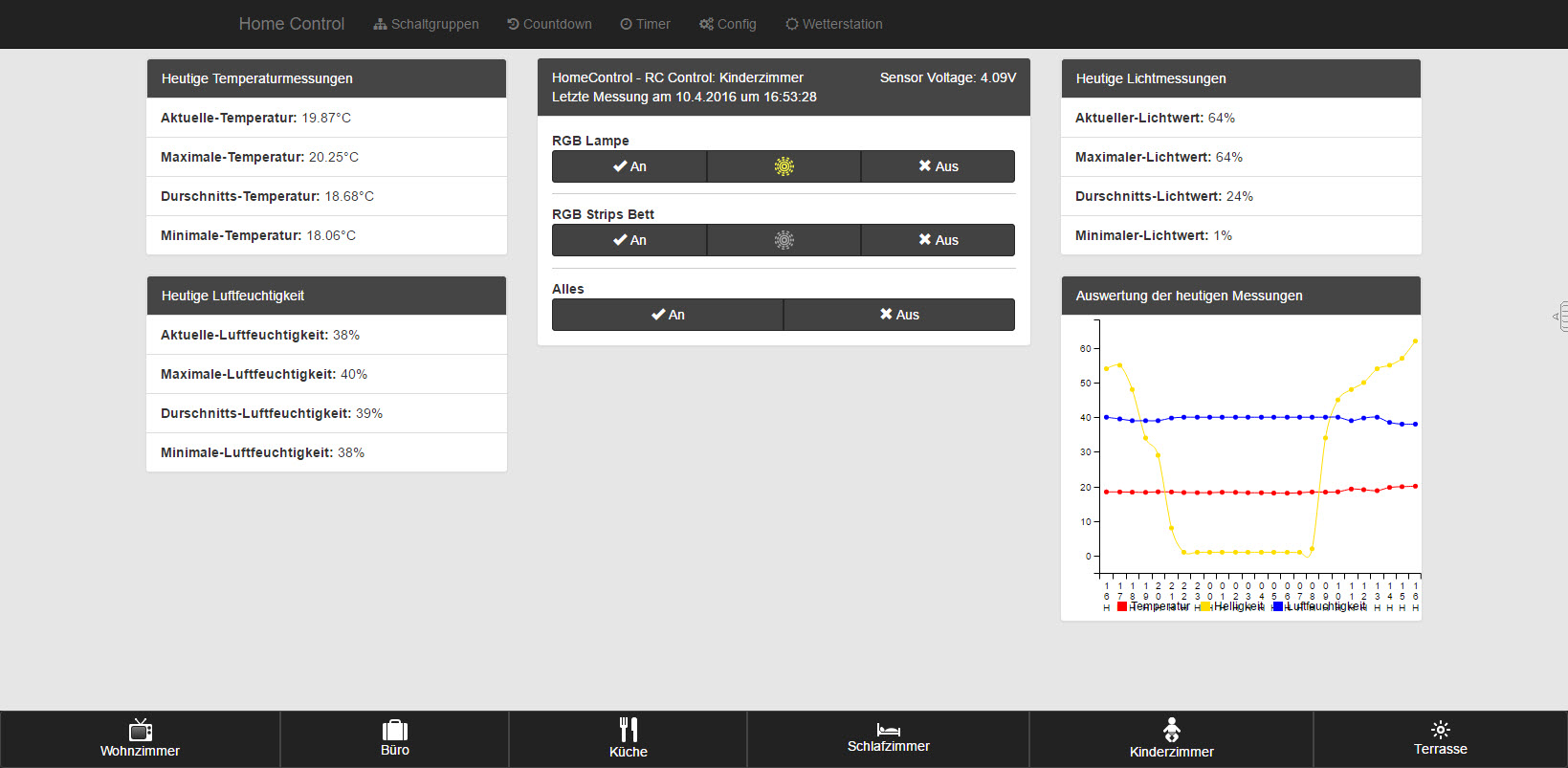The height and width of the screenshot is (768, 1568).
Task: Turn on RGB Strips Bett with An
Action: [x=629, y=240]
